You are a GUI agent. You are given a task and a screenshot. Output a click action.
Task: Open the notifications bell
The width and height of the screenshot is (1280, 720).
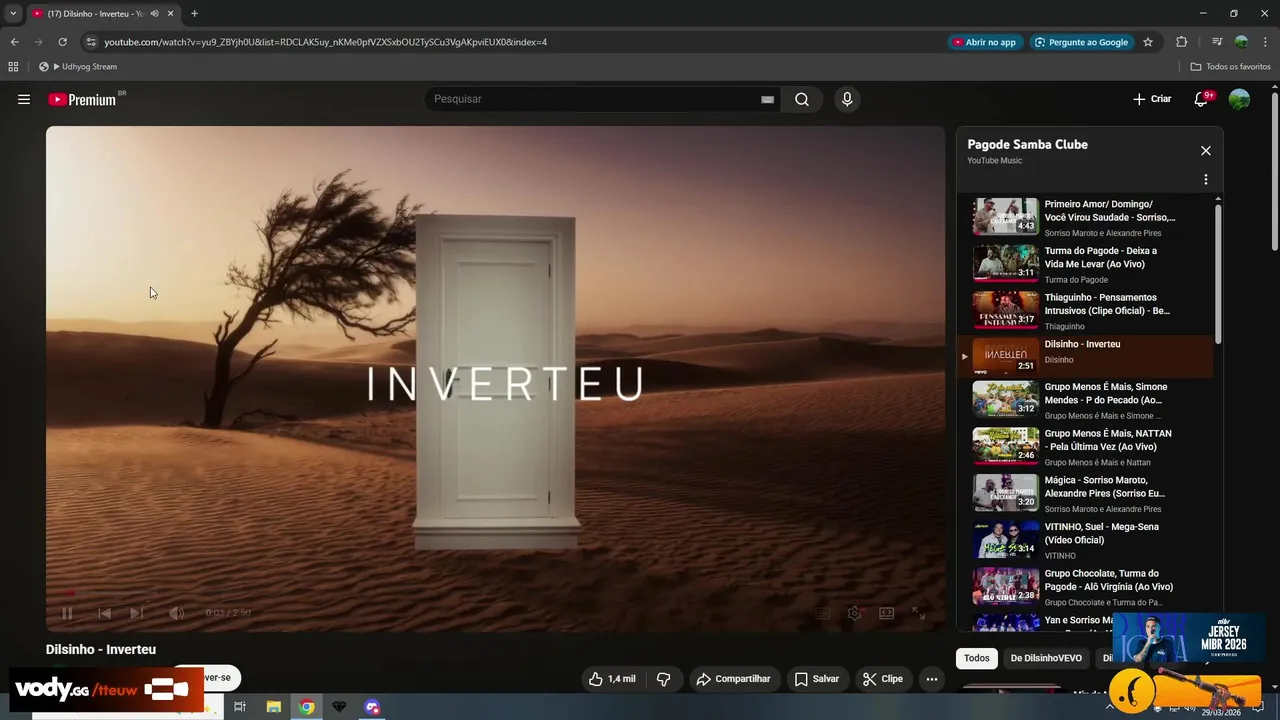tap(1202, 99)
